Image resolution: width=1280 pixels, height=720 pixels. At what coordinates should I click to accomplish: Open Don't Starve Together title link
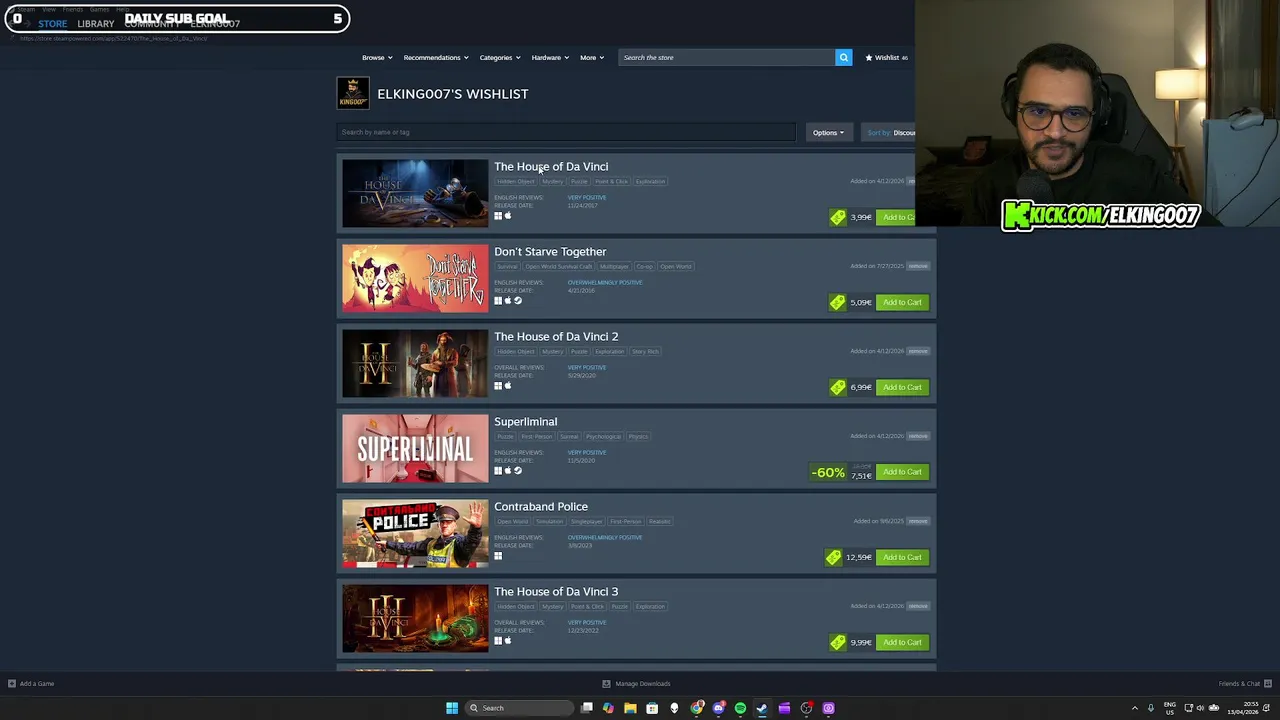(x=550, y=252)
